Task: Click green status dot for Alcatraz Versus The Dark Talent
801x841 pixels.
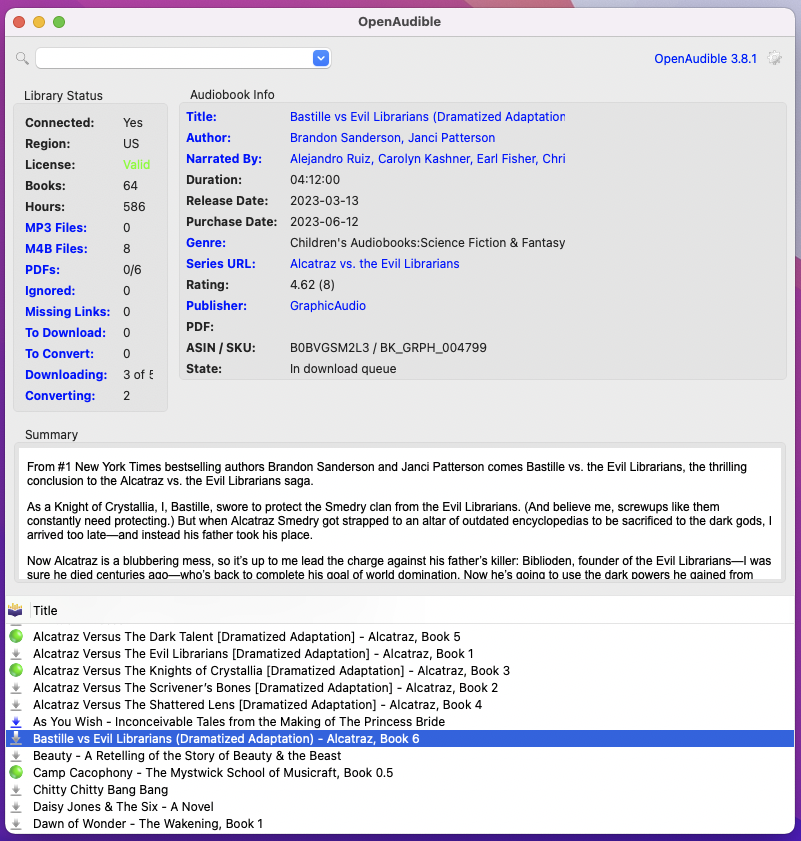Action: 16,636
